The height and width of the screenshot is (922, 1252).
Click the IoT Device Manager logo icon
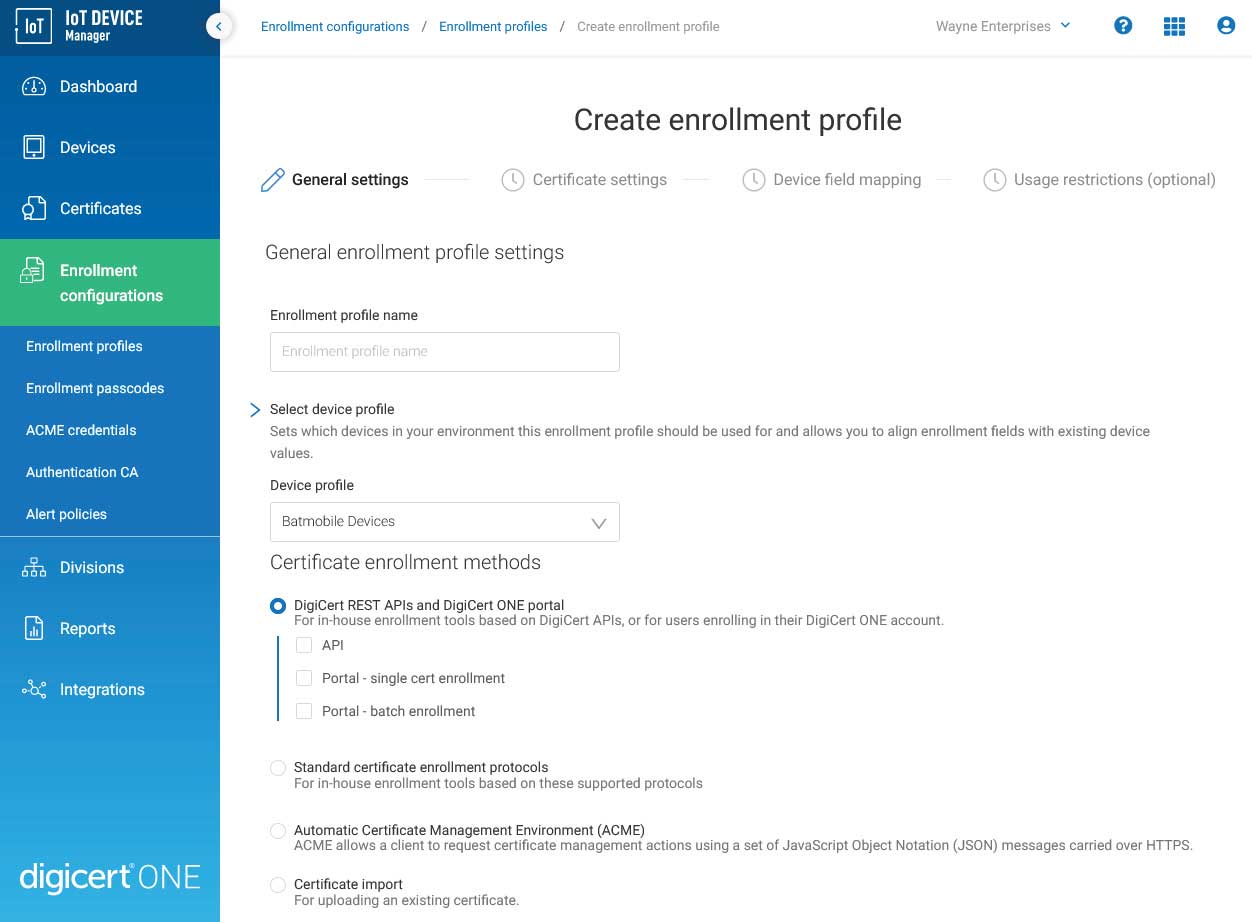(34, 27)
